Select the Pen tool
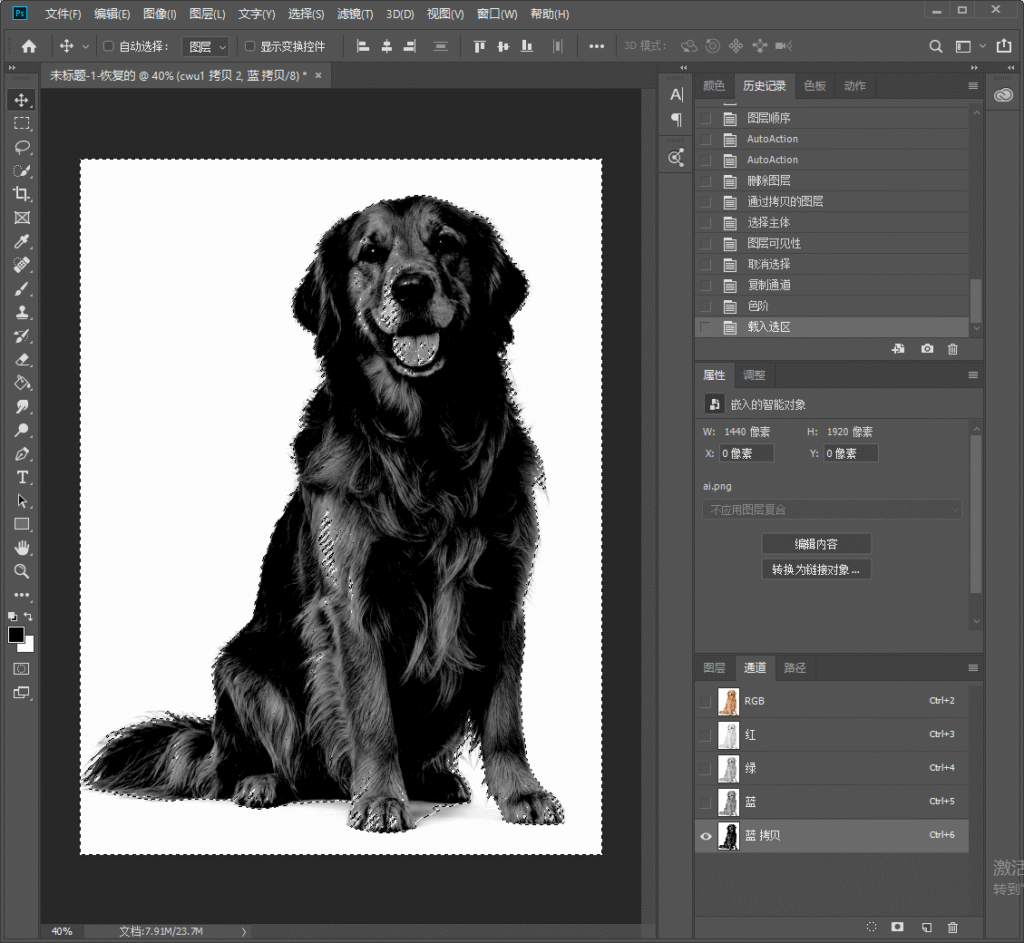This screenshot has width=1024, height=943. 22,454
